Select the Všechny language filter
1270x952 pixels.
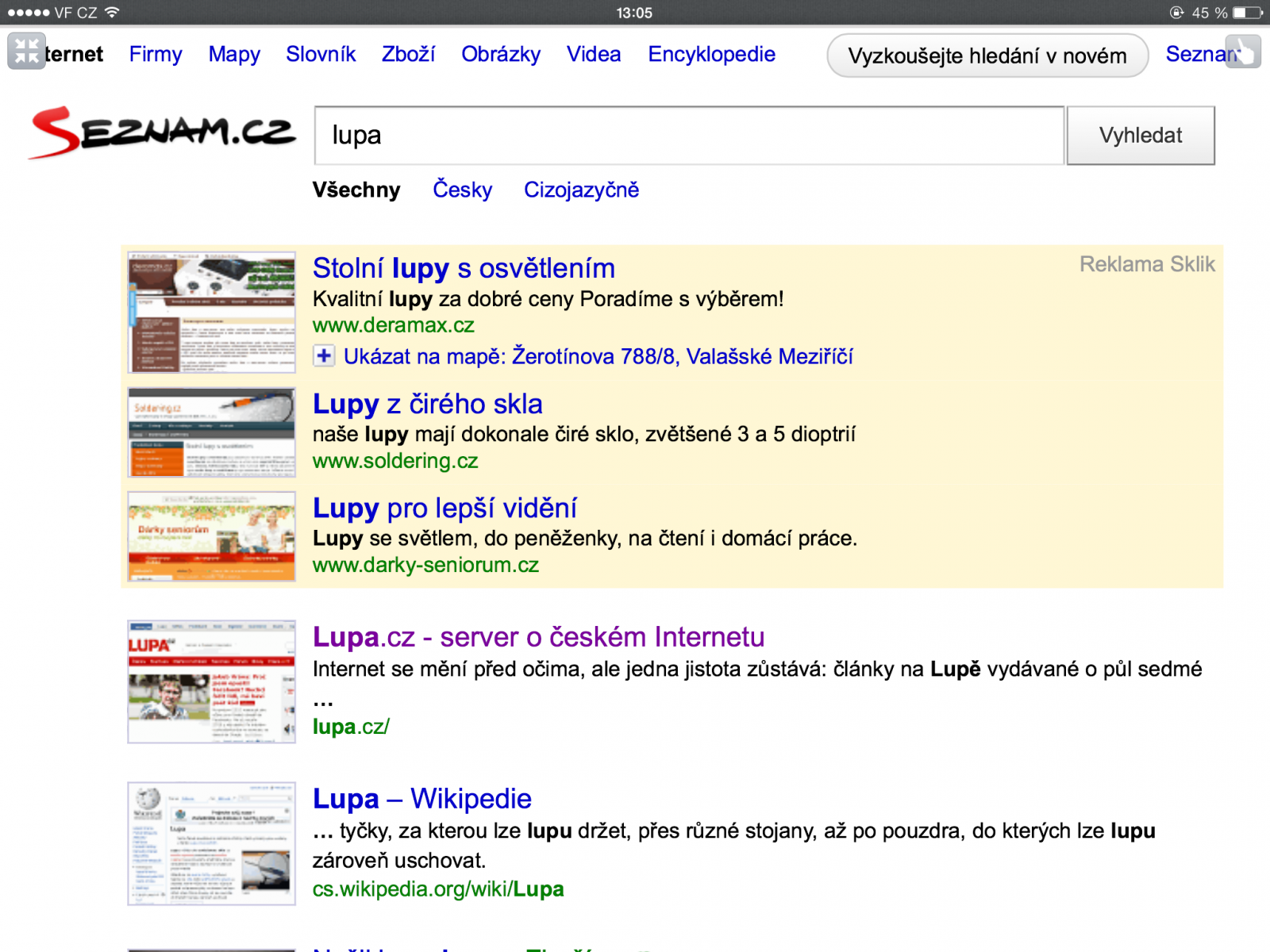(356, 190)
